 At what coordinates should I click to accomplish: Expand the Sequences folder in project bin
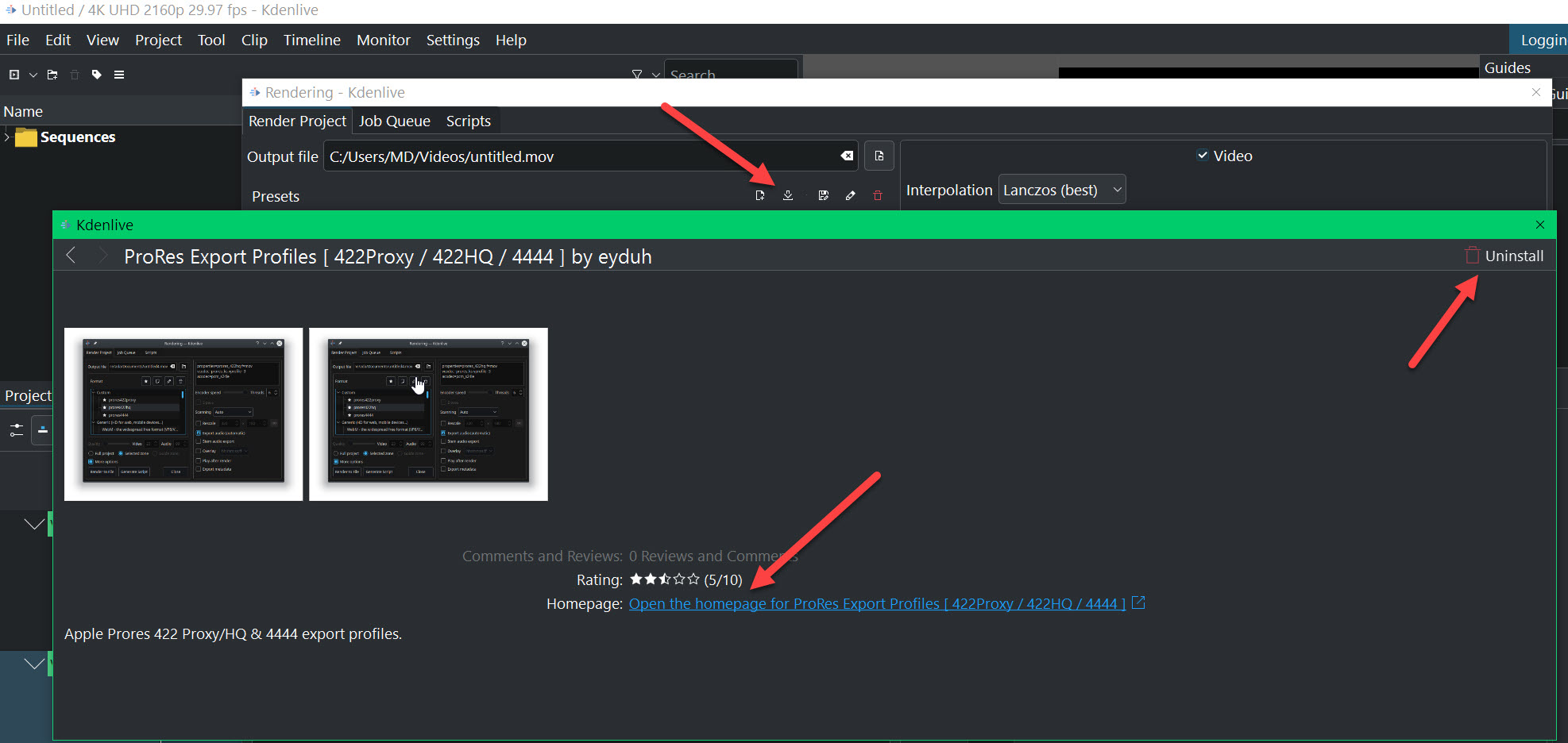(x=7, y=137)
